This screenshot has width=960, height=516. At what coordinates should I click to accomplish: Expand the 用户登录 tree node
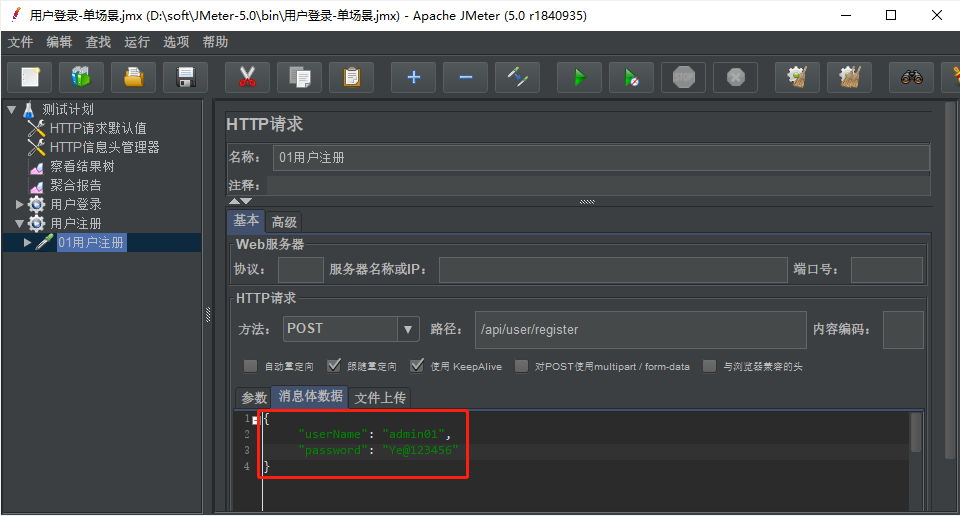click(x=20, y=204)
